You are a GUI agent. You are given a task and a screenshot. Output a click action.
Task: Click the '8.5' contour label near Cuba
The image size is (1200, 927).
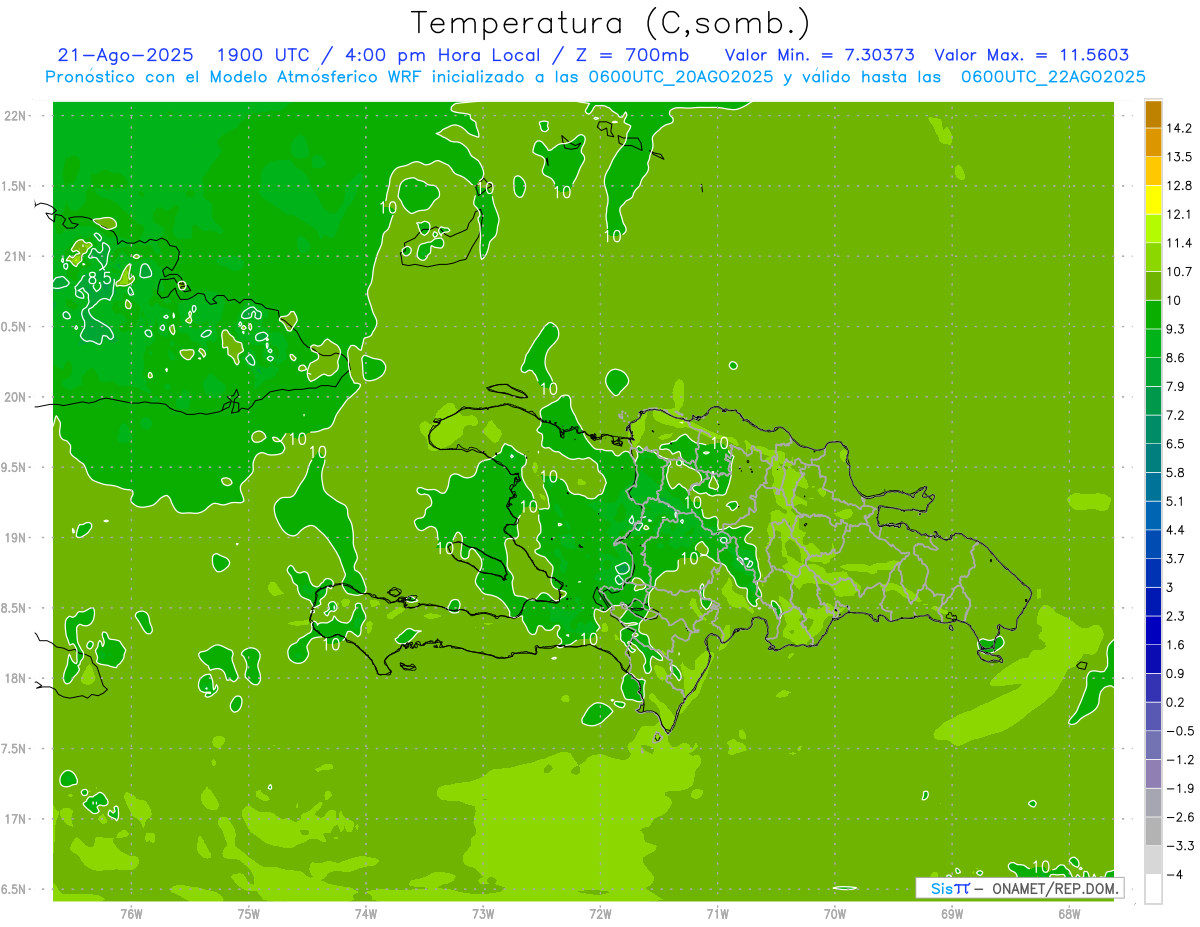tap(99, 277)
